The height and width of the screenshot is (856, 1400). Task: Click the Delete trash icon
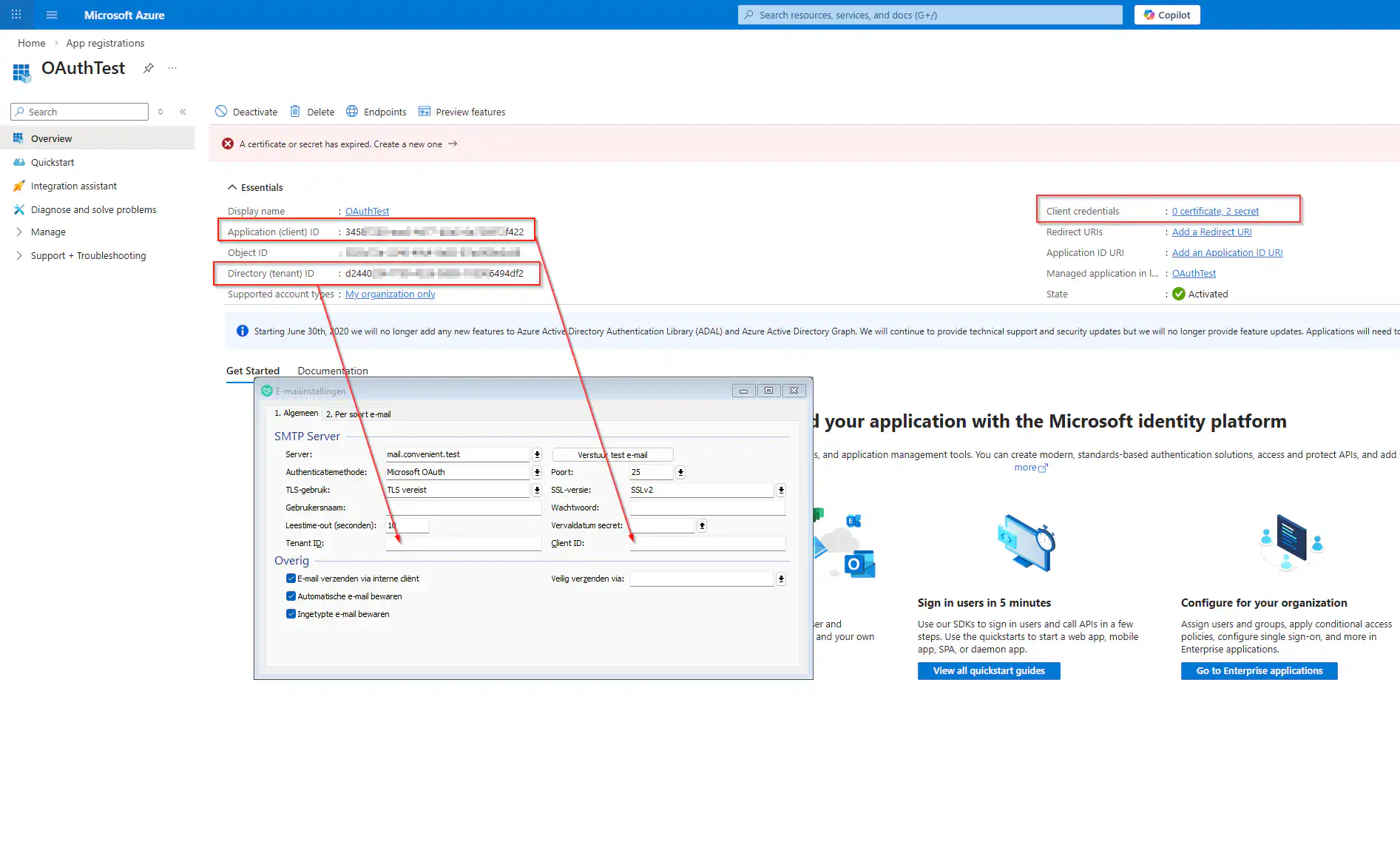pos(295,112)
